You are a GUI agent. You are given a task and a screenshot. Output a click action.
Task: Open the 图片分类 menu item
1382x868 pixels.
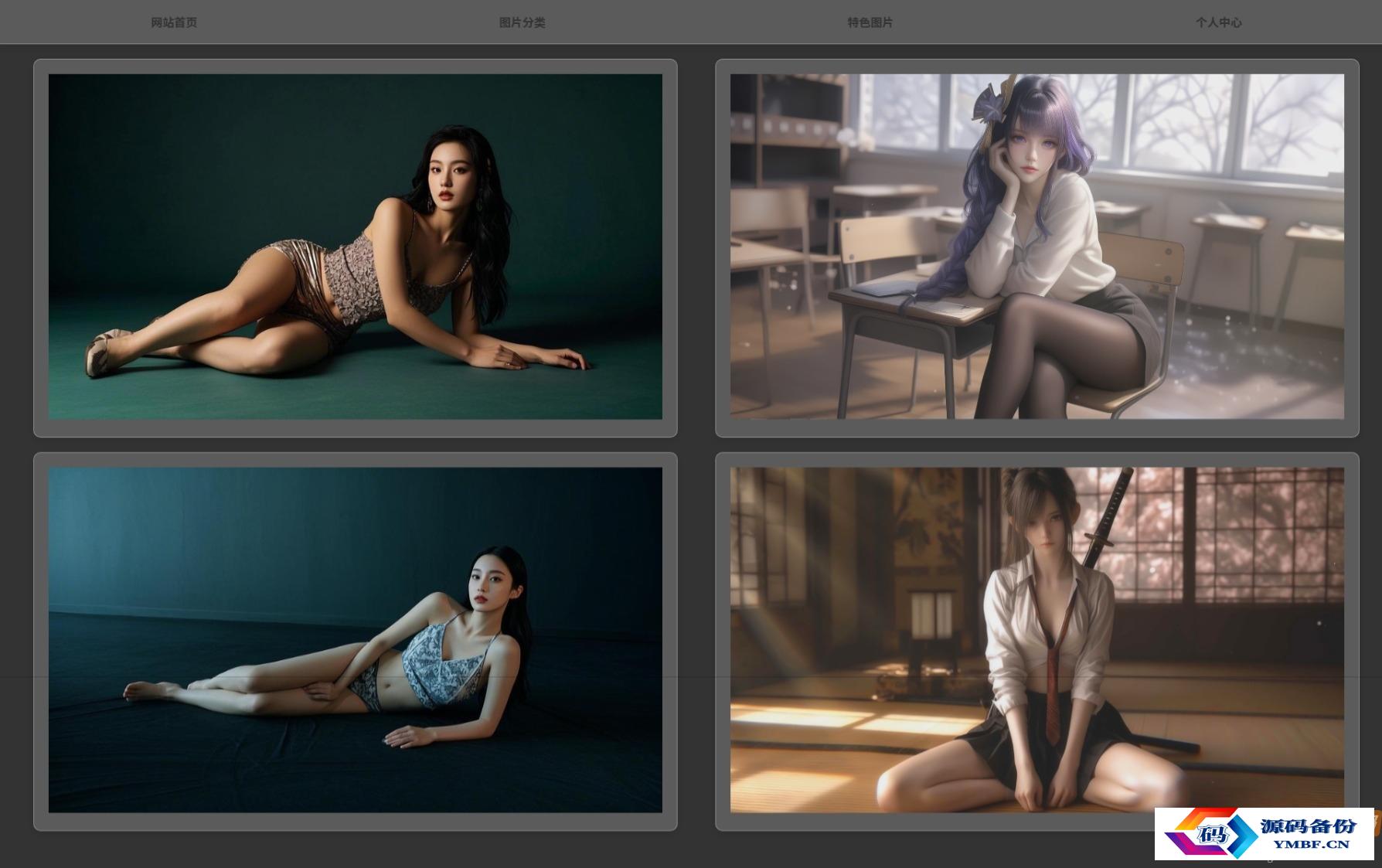click(x=522, y=22)
